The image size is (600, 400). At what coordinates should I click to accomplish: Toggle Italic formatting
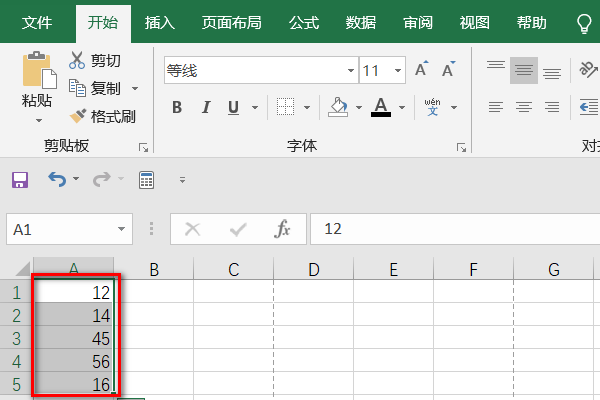pyautogui.click(x=206, y=108)
